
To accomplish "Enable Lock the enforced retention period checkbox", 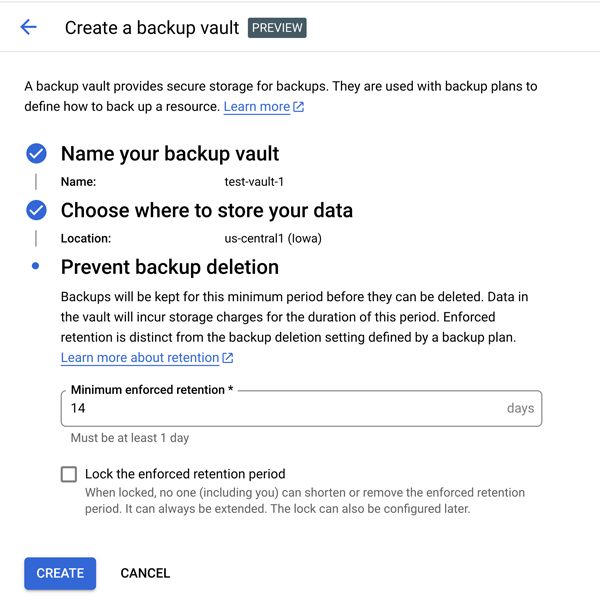I will point(68,474).
